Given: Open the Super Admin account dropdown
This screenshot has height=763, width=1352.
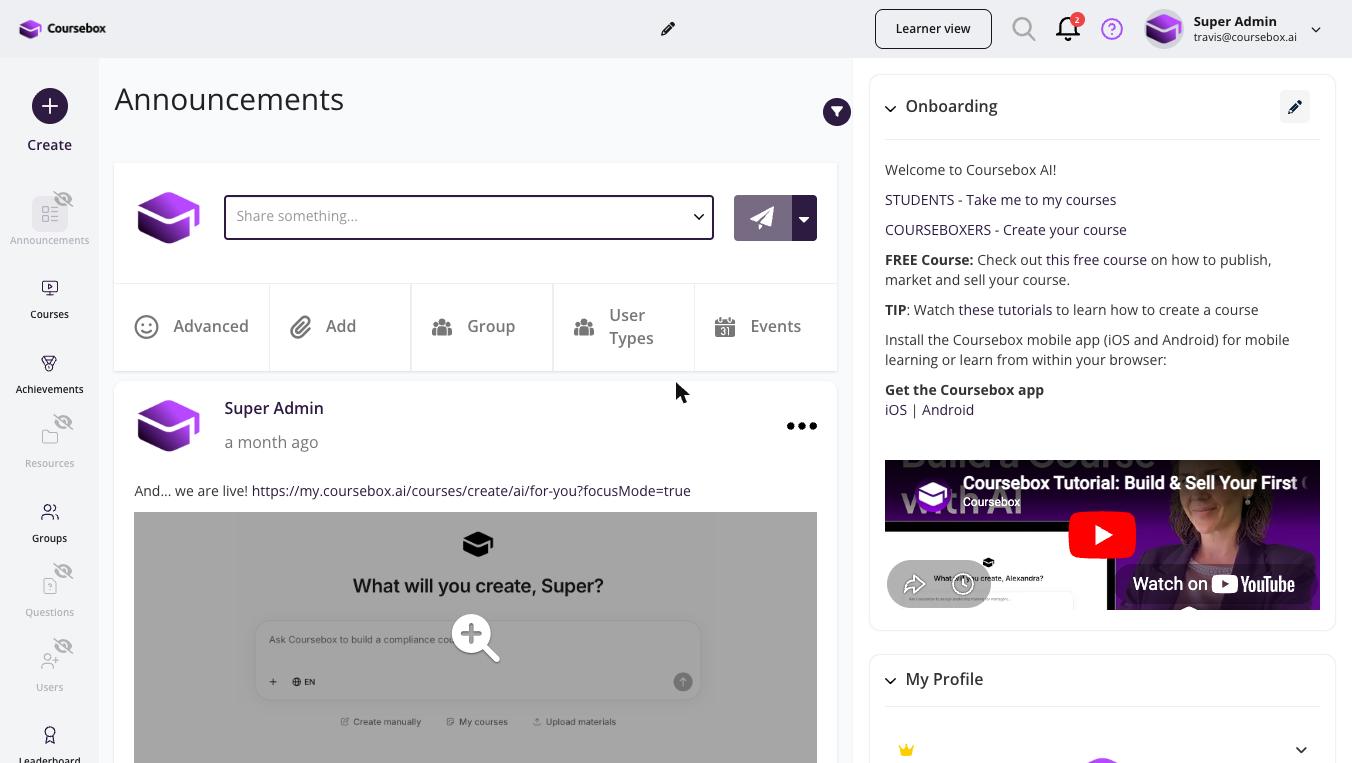Looking at the screenshot, I should coord(1316,30).
